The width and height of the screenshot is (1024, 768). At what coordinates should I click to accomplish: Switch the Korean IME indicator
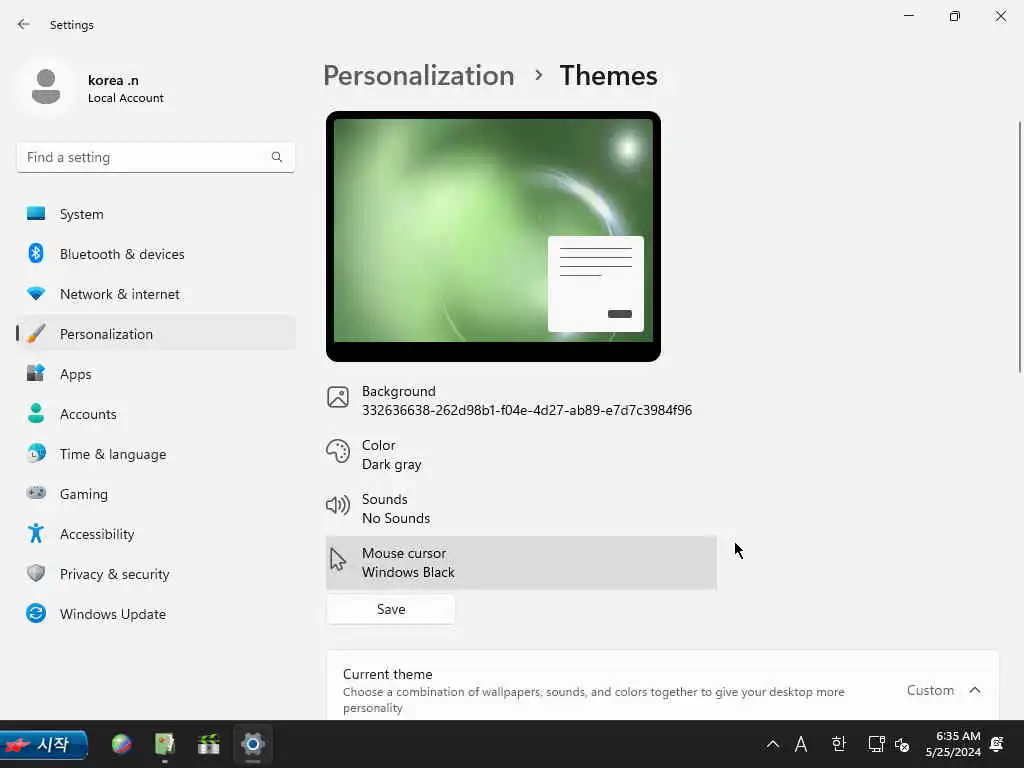(839, 744)
